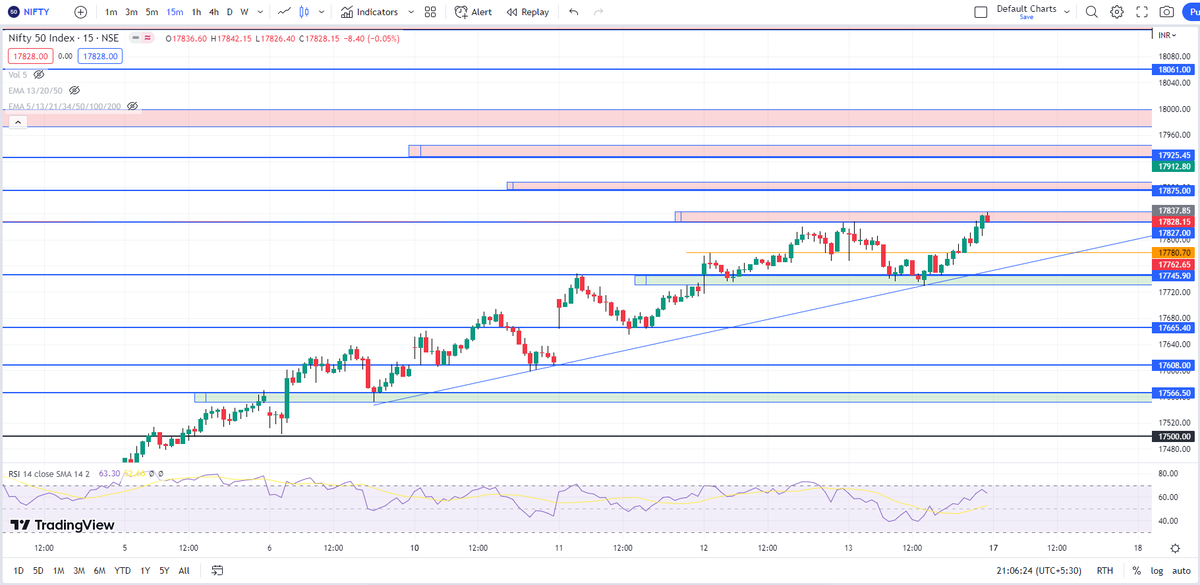
Task: Set date range to 5Y
Action: pos(164,571)
